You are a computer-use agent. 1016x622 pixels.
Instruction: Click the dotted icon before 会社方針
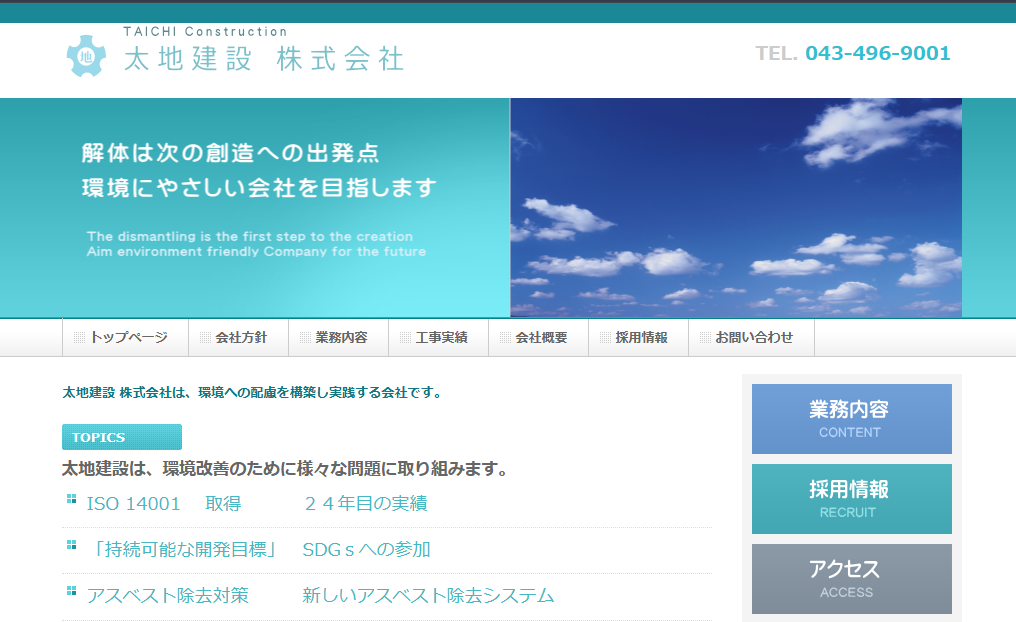(205, 338)
